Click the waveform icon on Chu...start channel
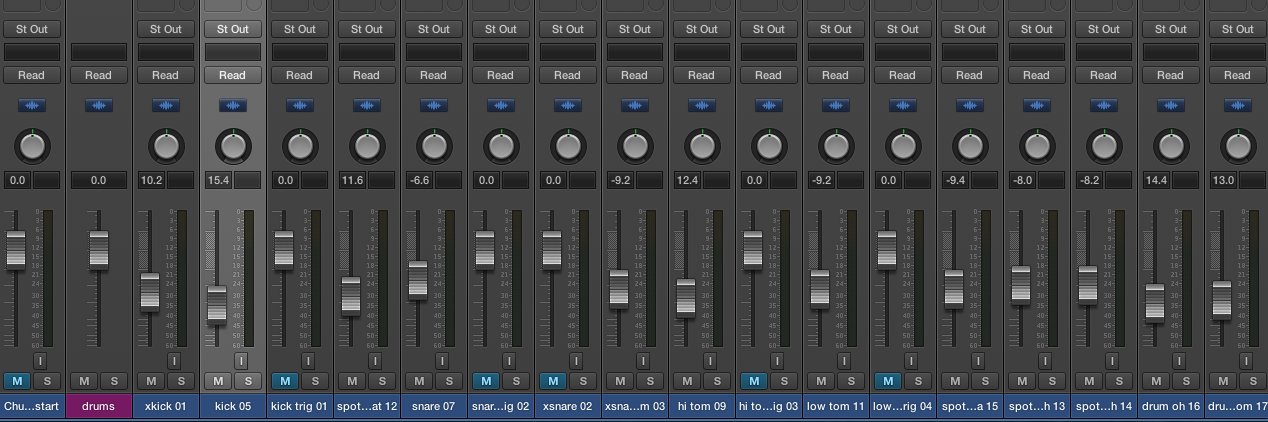This screenshot has width=1268, height=422. pos(31,105)
